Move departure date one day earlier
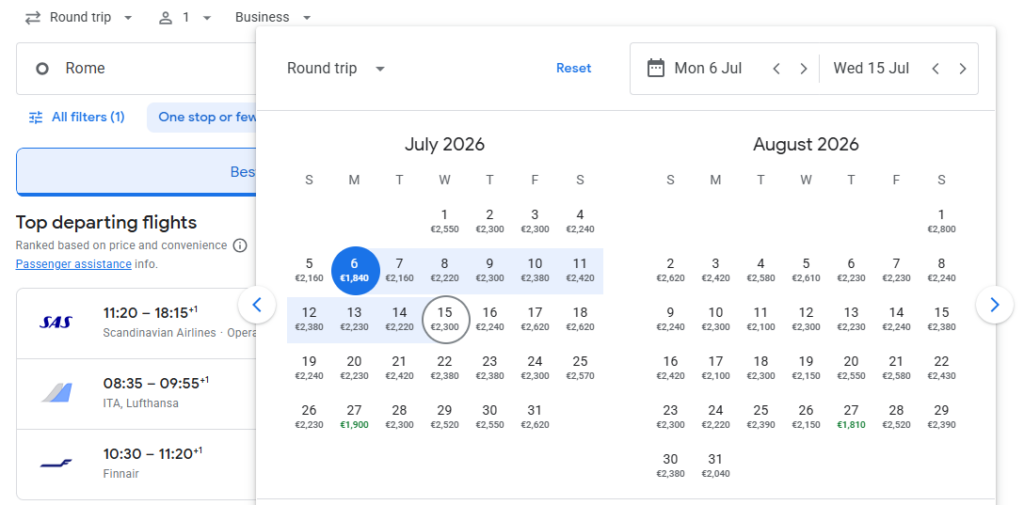The height and width of the screenshot is (505, 1024). tap(776, 69)
